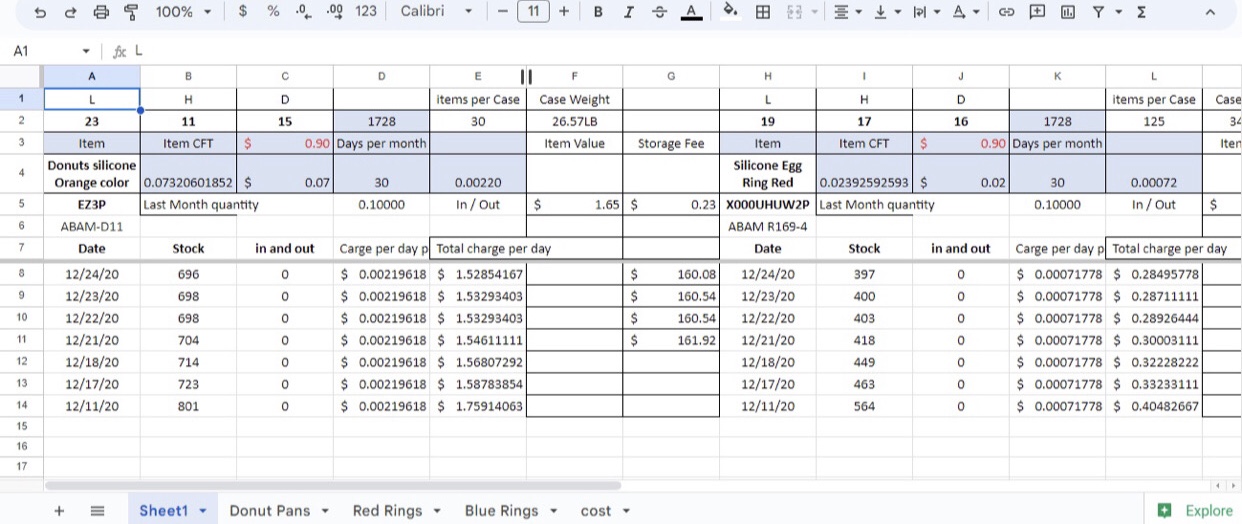The image size is (1242, 524).
Task: Click the Redo icon
Action: [70, 12]
